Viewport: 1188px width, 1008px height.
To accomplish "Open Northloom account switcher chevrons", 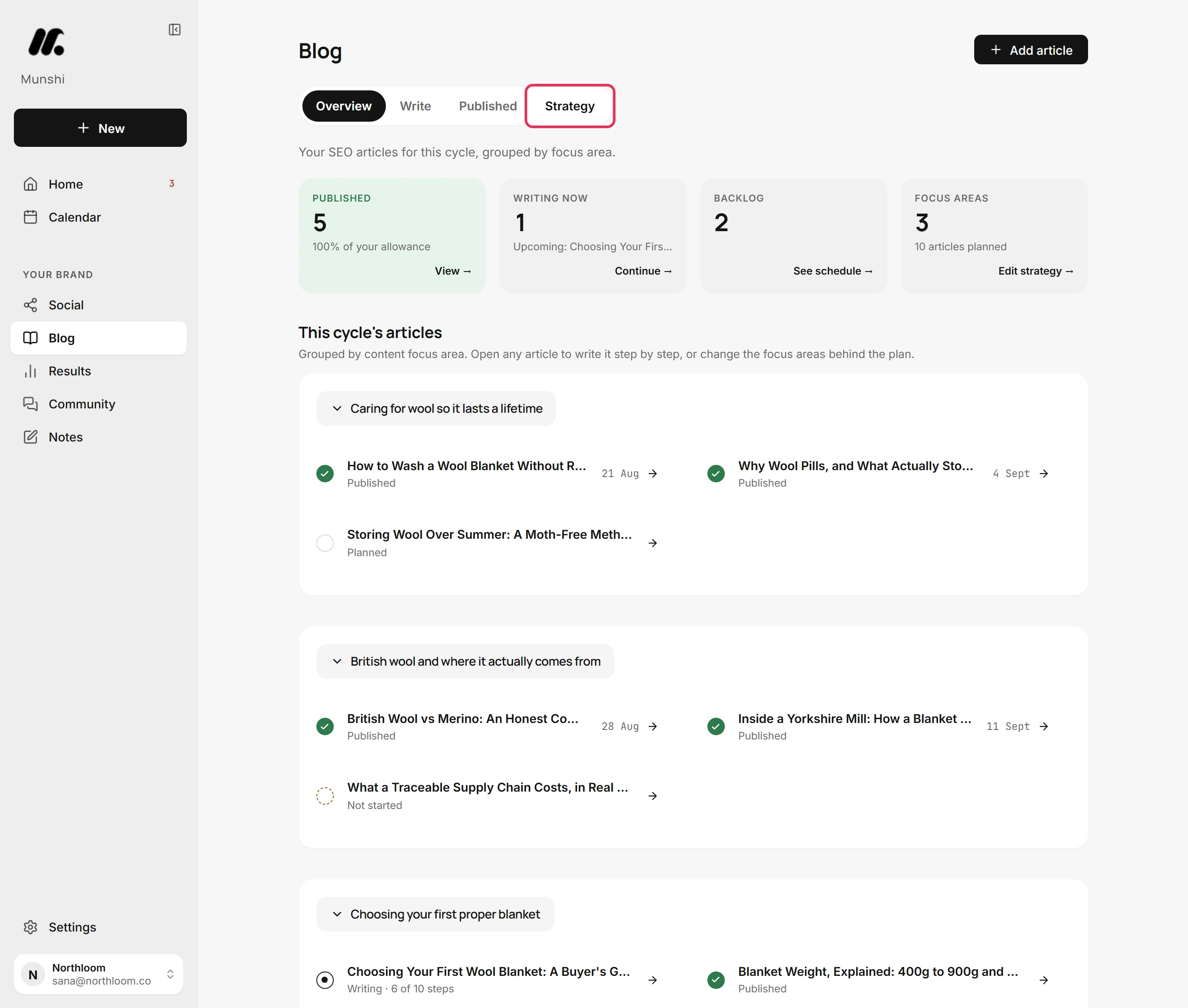I will pyautogui.click(x=170, y=974).
